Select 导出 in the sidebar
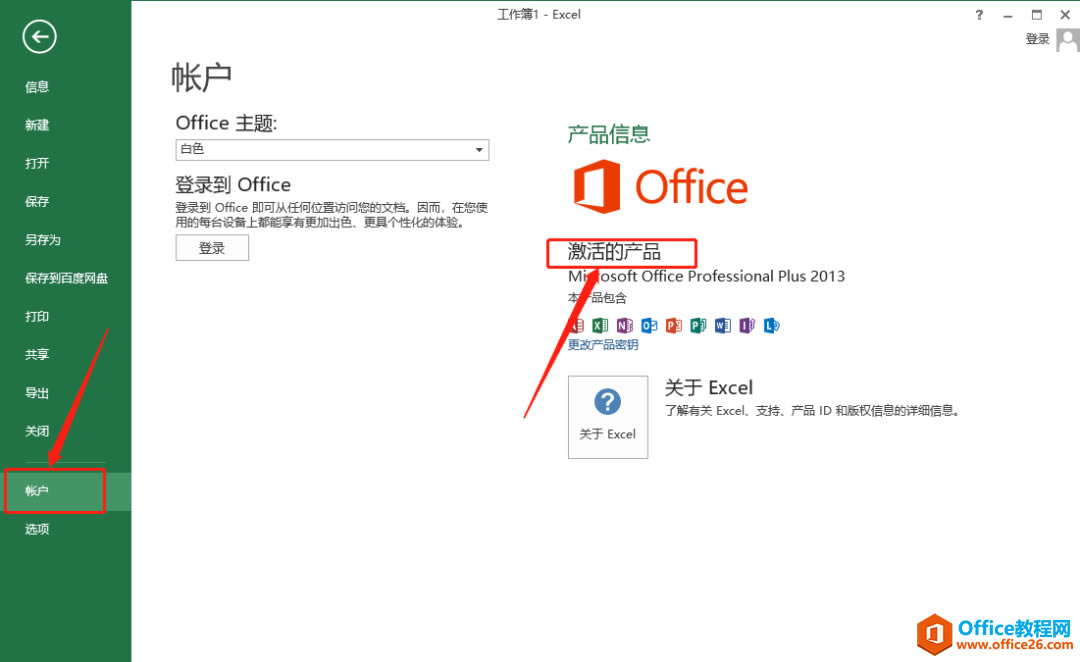Screen dimensions: 1080x662 [37, 393]
